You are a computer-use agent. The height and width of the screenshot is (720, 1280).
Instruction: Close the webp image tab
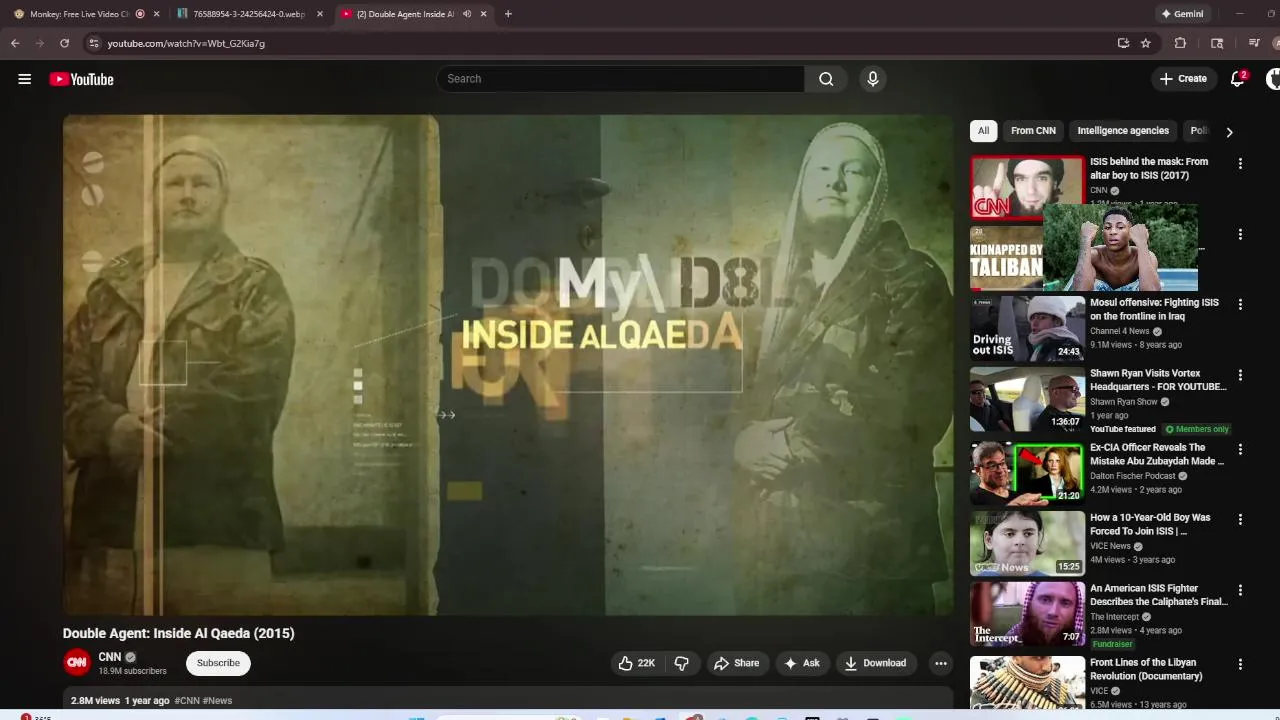point(320,14)
